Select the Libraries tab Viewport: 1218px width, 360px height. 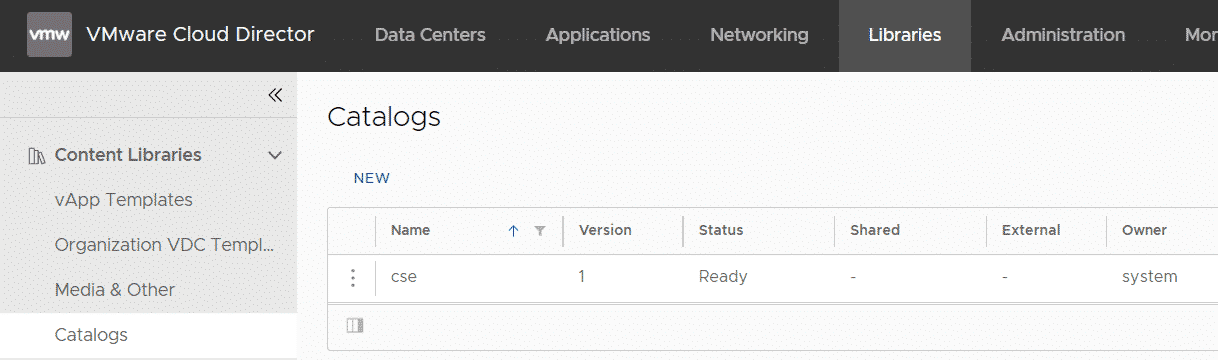(x=905, y=35)
